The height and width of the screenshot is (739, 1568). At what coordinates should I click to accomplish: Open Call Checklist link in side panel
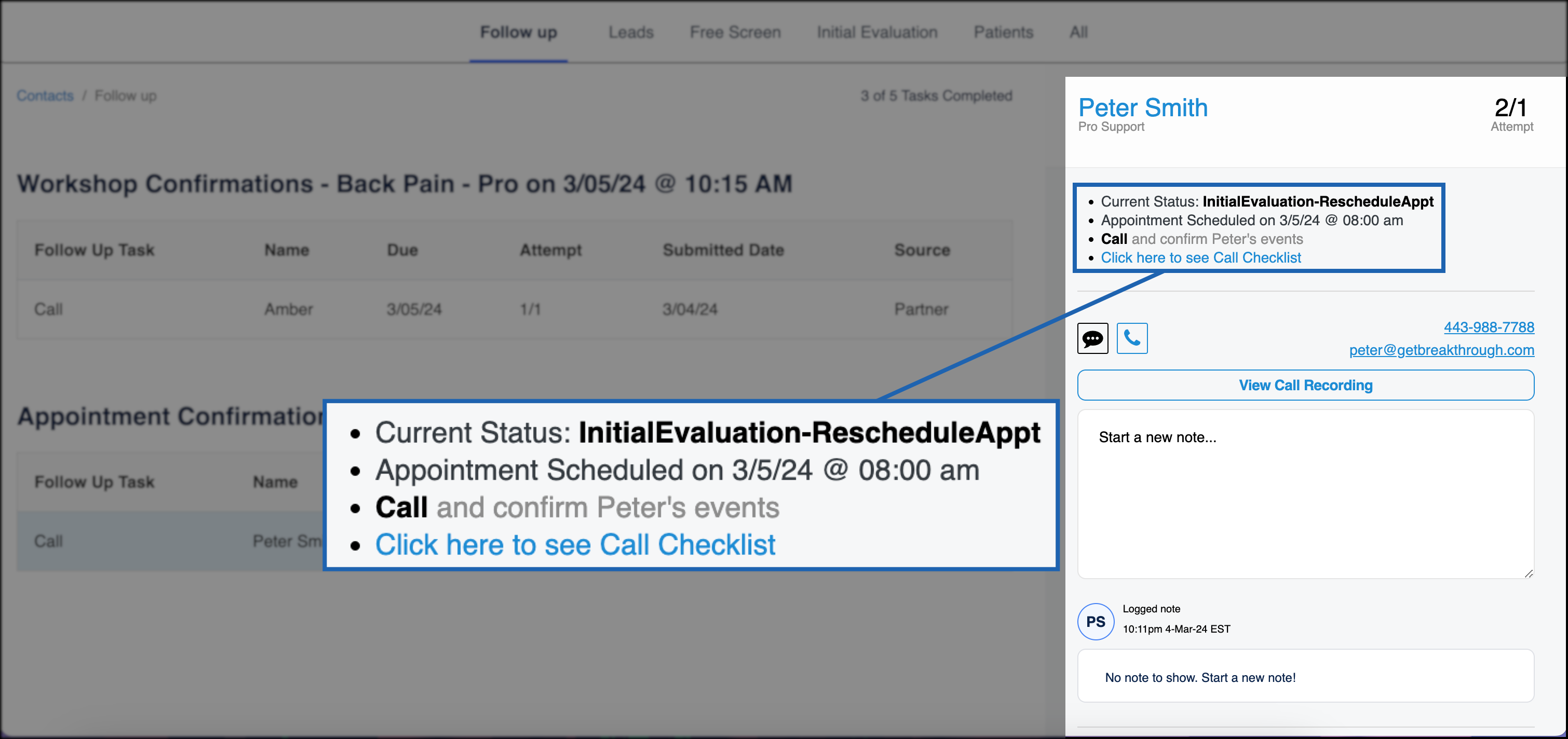[1200, 258]
